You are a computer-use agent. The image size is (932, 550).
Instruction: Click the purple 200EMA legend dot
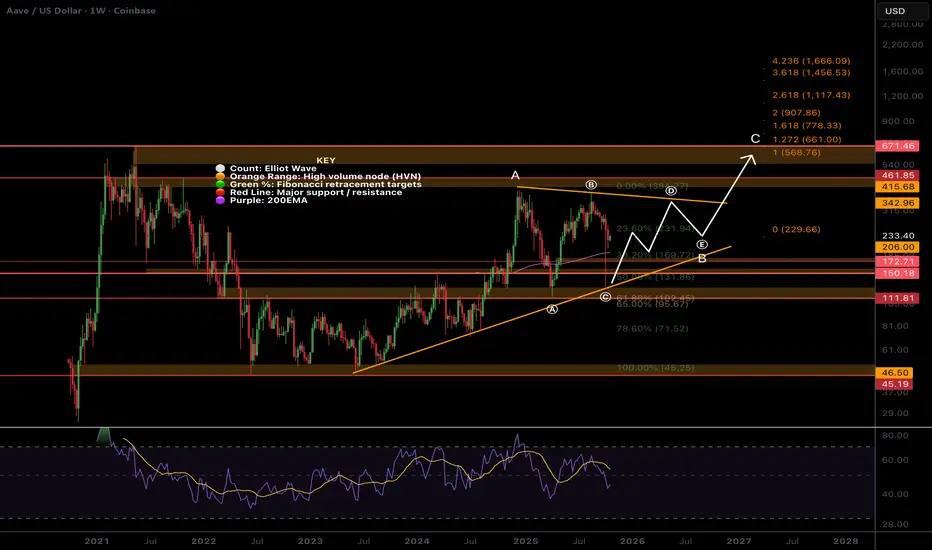[220, 200]
